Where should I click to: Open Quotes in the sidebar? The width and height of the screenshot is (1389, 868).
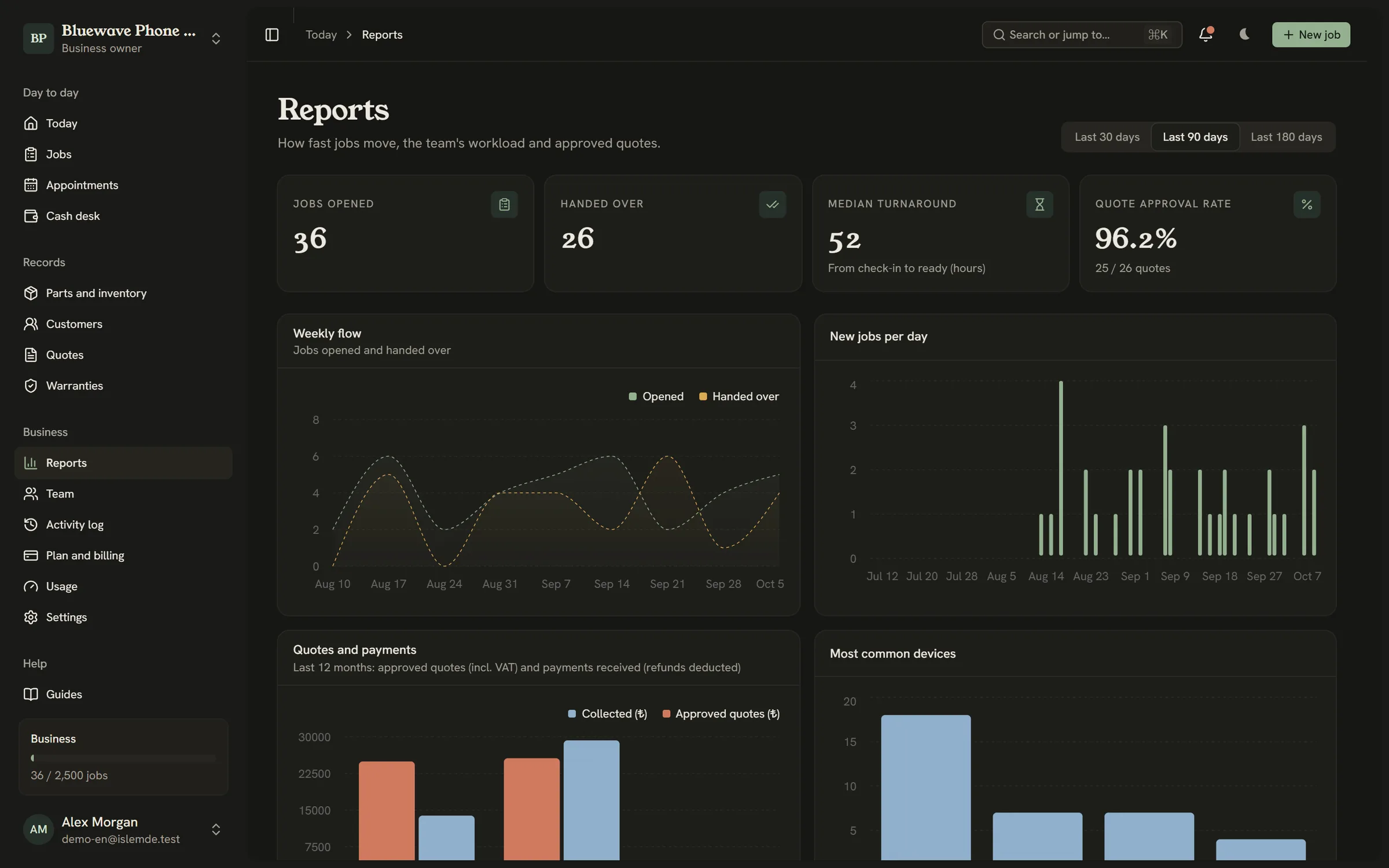click(x=123, y=355)
